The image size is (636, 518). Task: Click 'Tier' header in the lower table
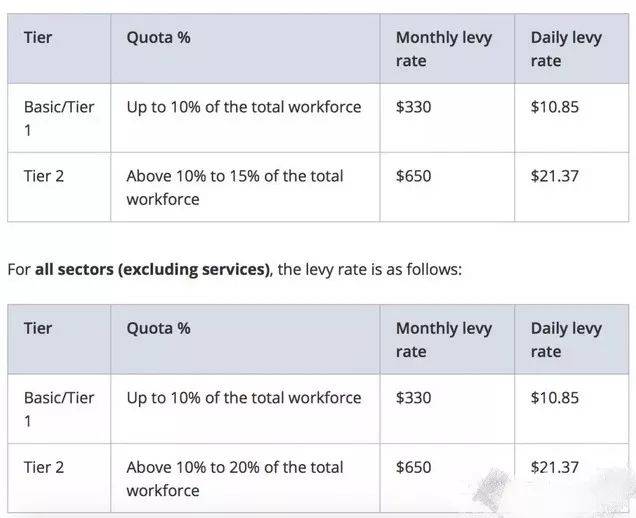point(38,328)
